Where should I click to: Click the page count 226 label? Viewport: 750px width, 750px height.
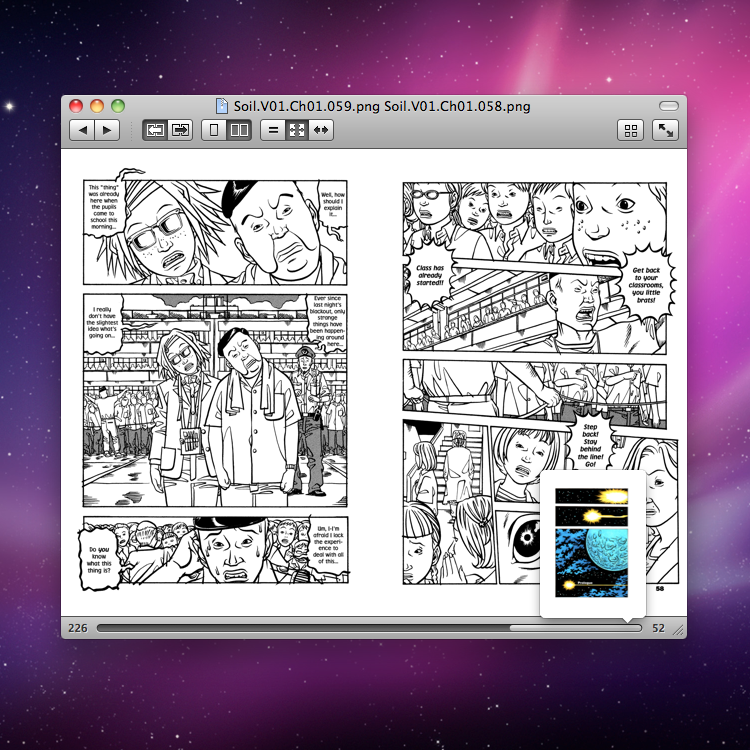click(78, 628)
